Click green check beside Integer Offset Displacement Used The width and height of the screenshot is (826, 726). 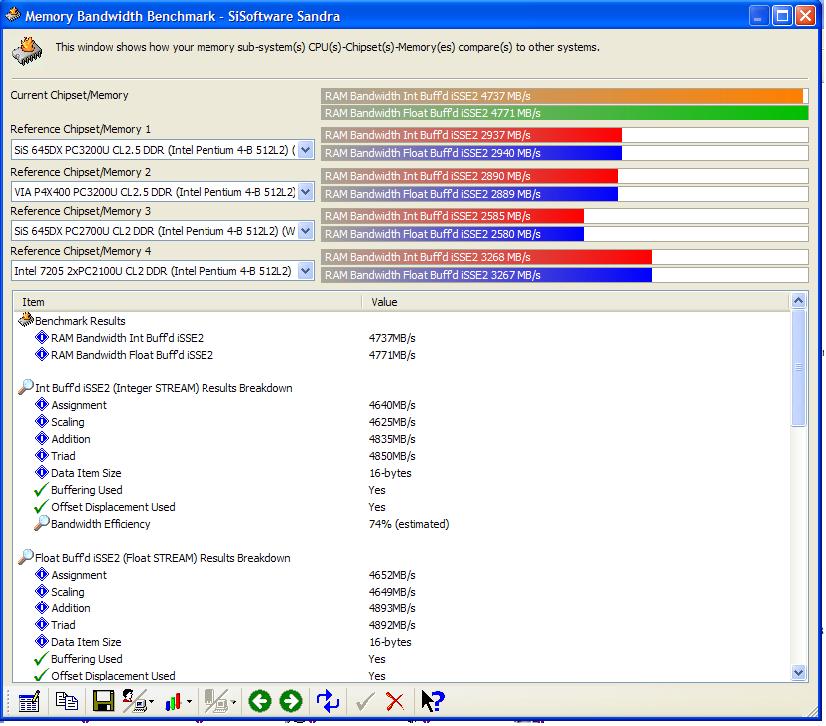coord(41,507)
